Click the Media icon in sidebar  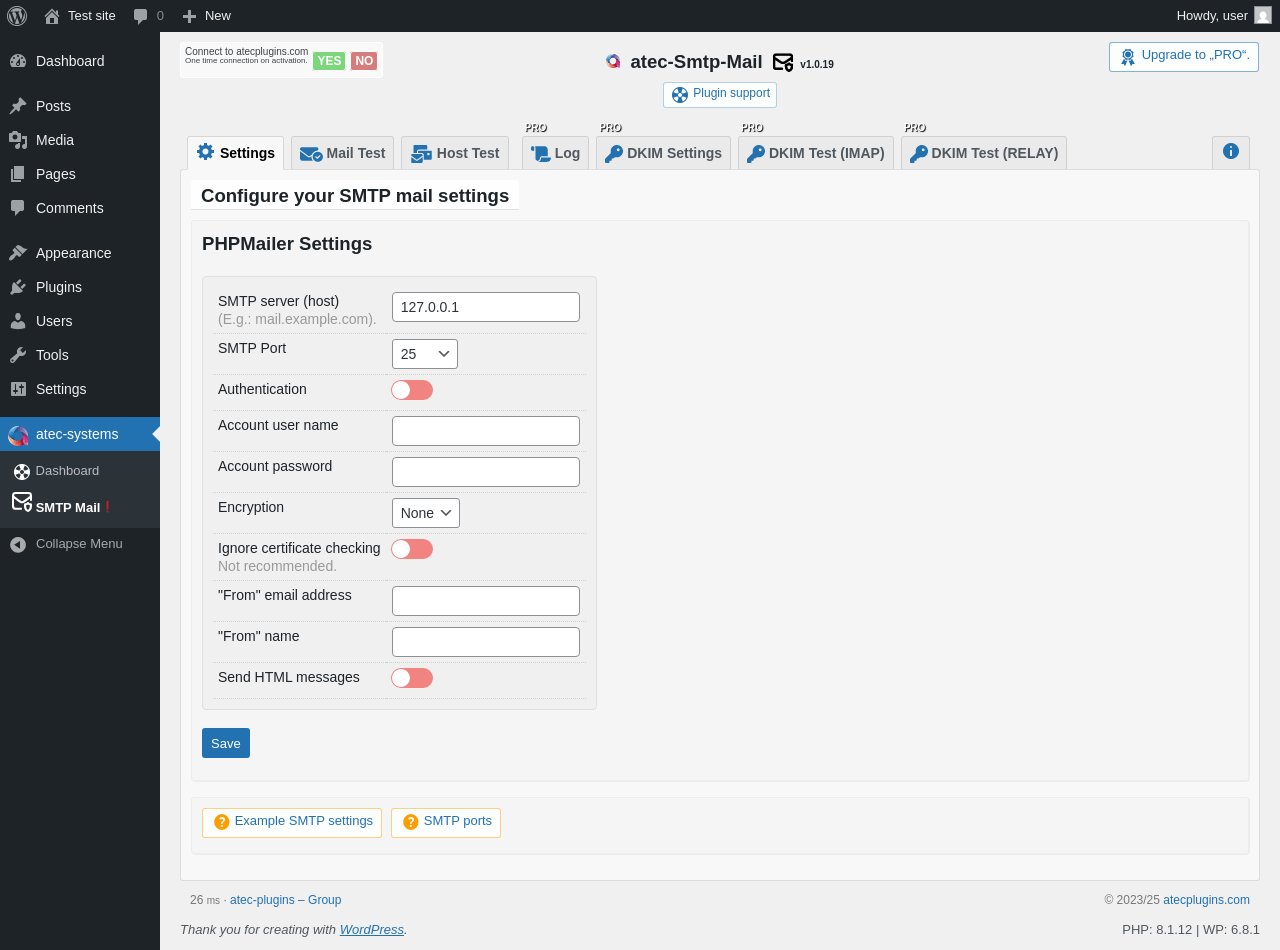[18, 140]
